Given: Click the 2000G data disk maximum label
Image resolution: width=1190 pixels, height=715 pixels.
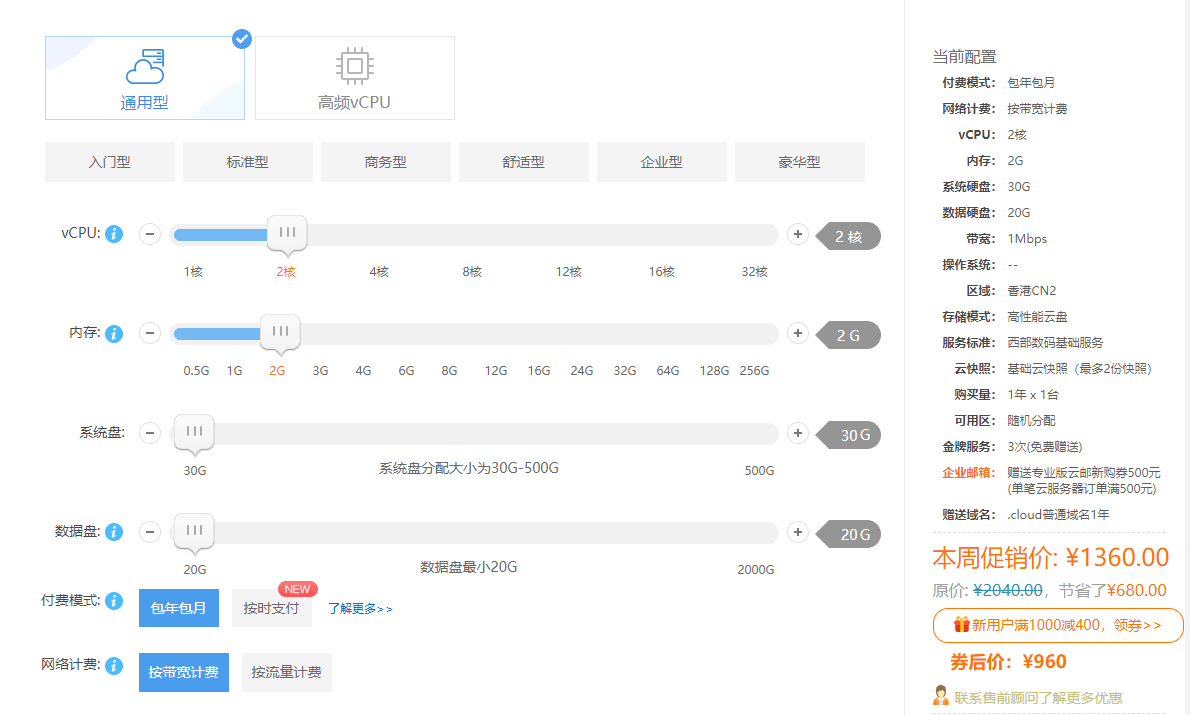Looking at the screenshot, I should point(756,569).
